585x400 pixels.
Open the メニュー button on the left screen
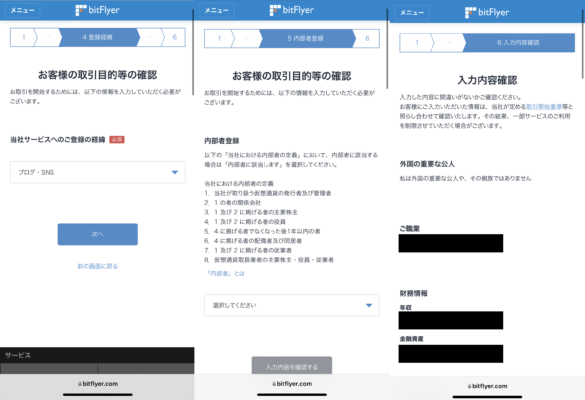coord(22,10)
